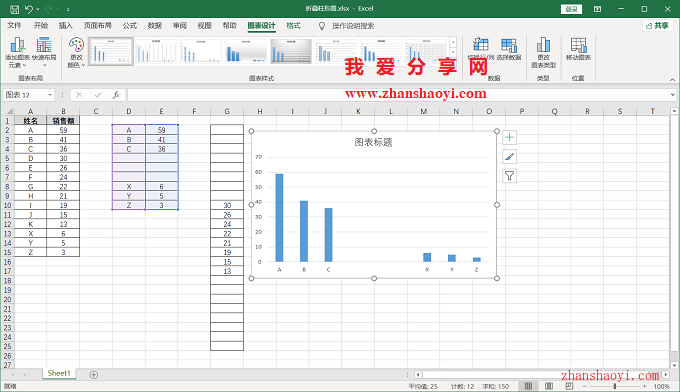Viewport: 680px width, 392px height.
Task: Switch to Page Layout view
Action: tap(549, 386)
